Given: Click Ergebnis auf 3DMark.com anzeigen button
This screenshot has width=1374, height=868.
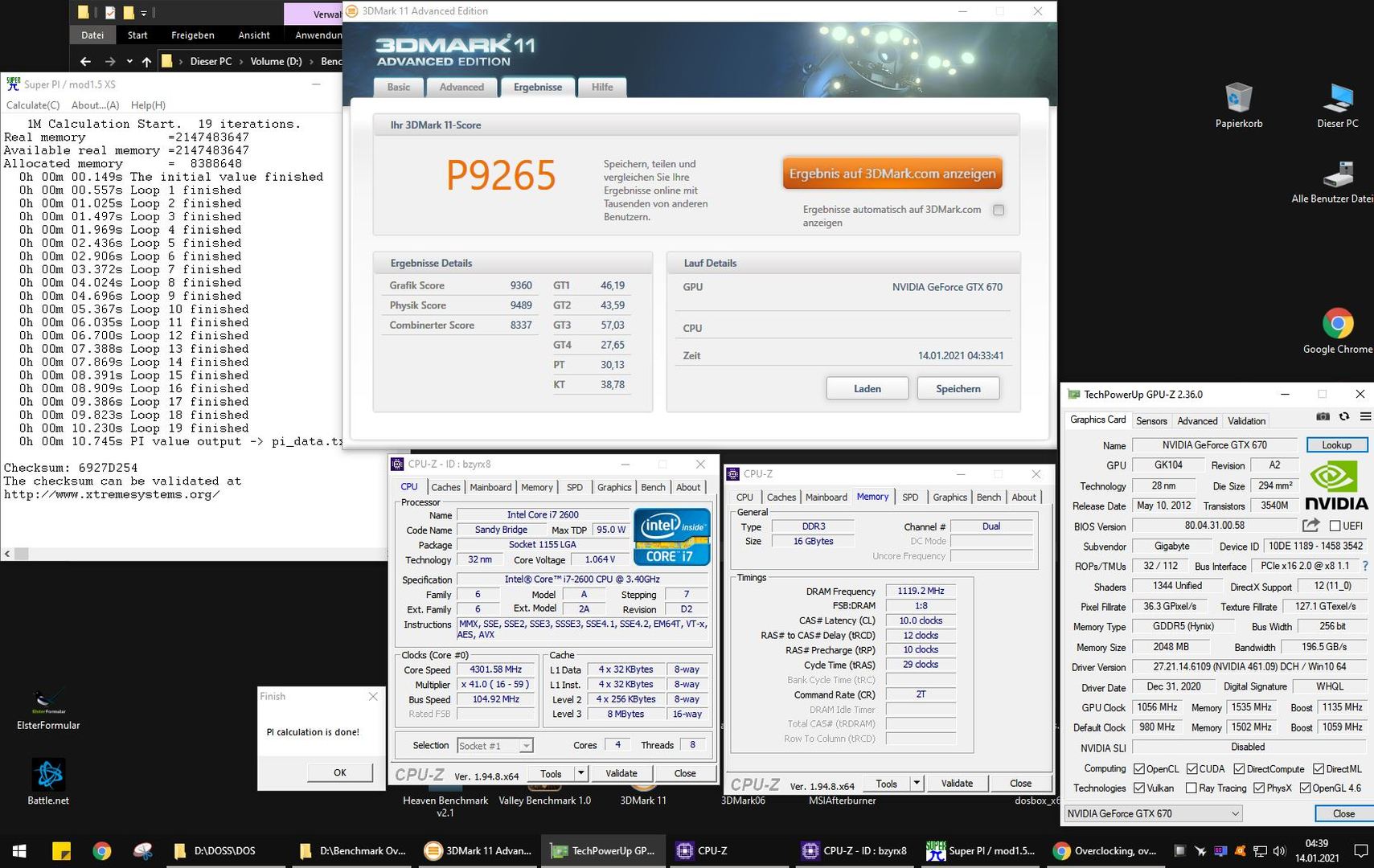Looking at the screenshot, I should [892, 174].
